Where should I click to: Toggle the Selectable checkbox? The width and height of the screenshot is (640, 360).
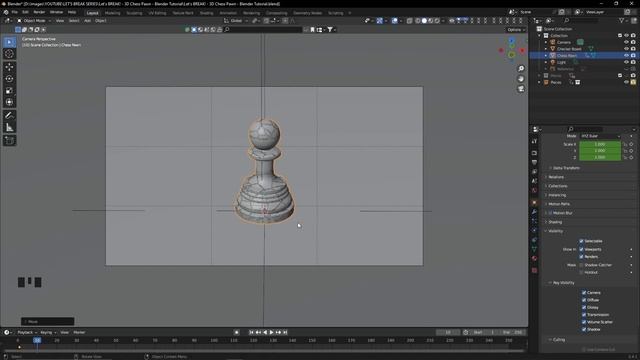coord(581,241)
